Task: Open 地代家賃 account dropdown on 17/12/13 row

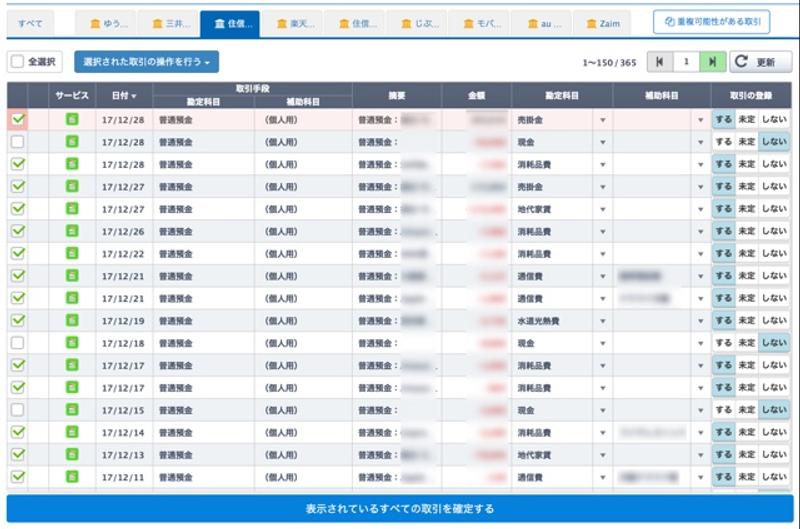Action: (603, 455)
